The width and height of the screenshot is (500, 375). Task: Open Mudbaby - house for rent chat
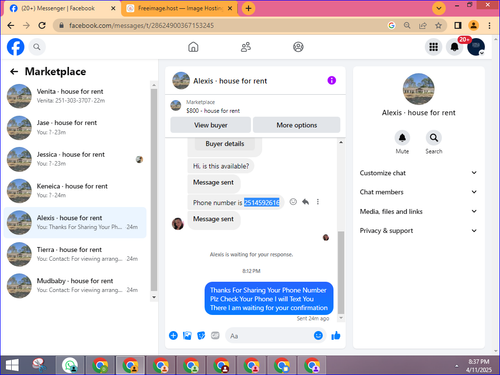[x=75, y=286]
